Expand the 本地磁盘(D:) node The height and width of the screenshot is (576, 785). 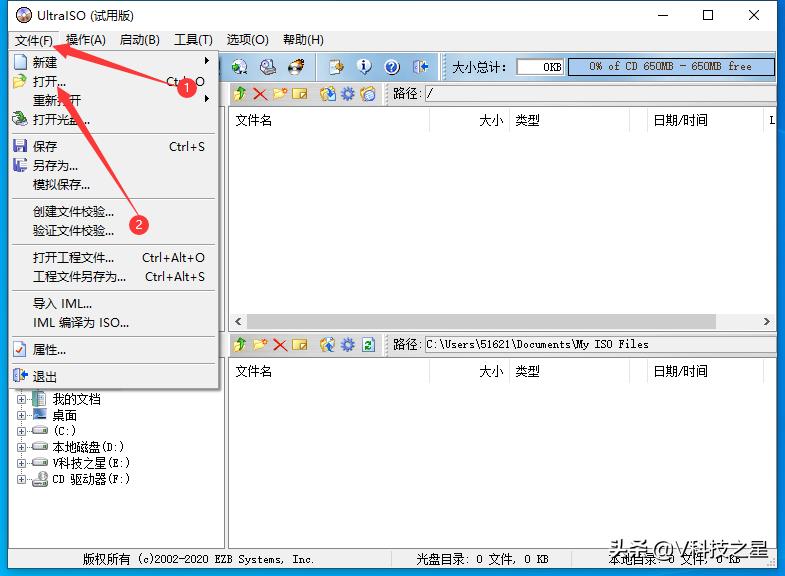point(22,447)
